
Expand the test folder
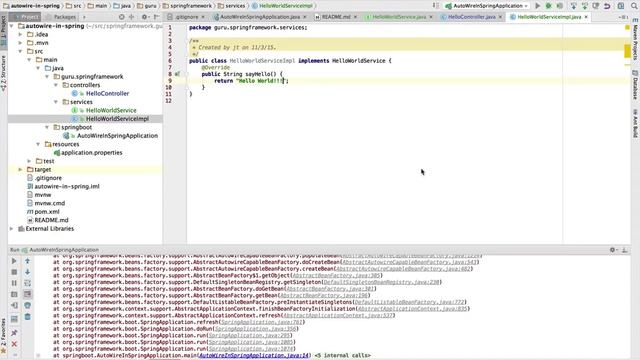click(29, 161)
